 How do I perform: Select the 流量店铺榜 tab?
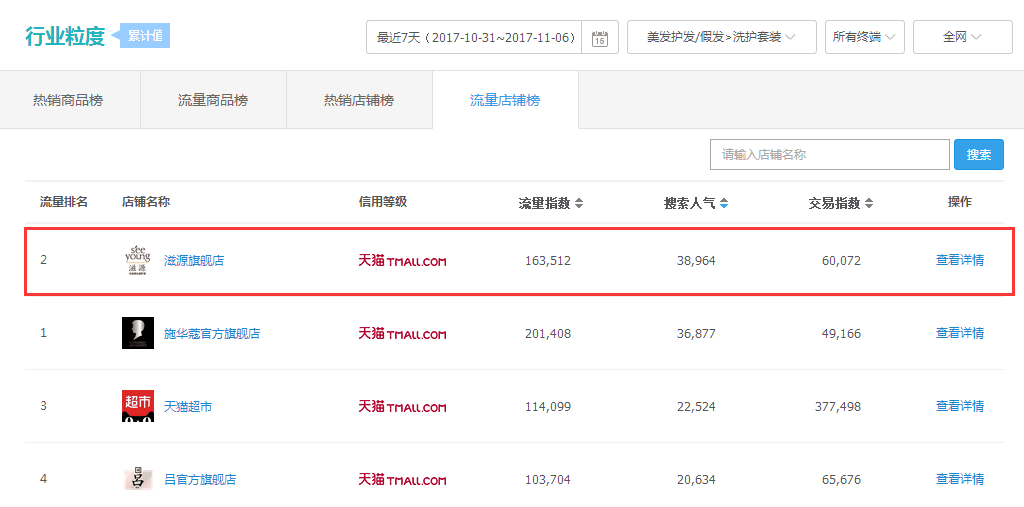505,100
